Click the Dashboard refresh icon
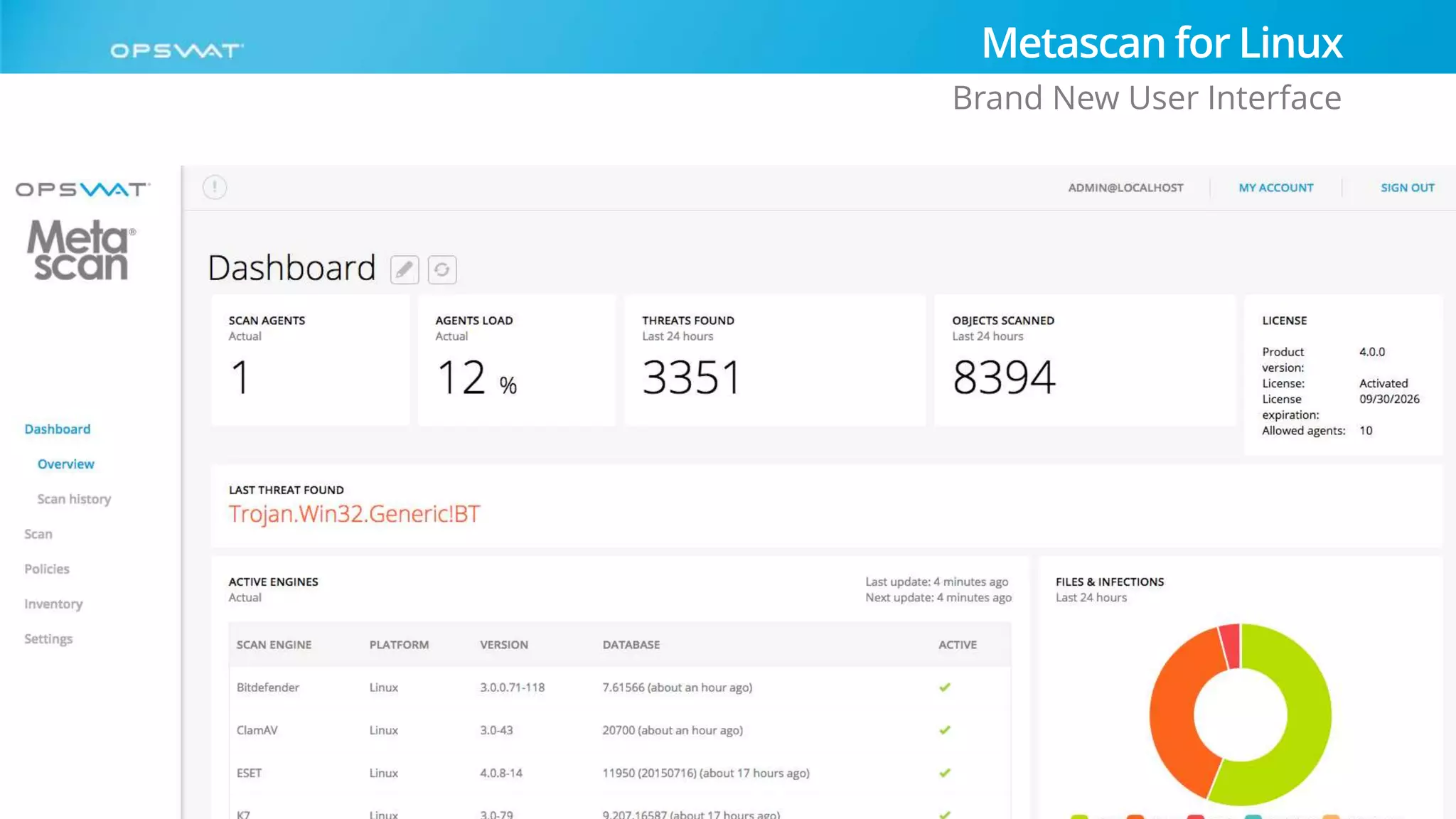This screenshot has height=819, width=1456. point(442,269)
